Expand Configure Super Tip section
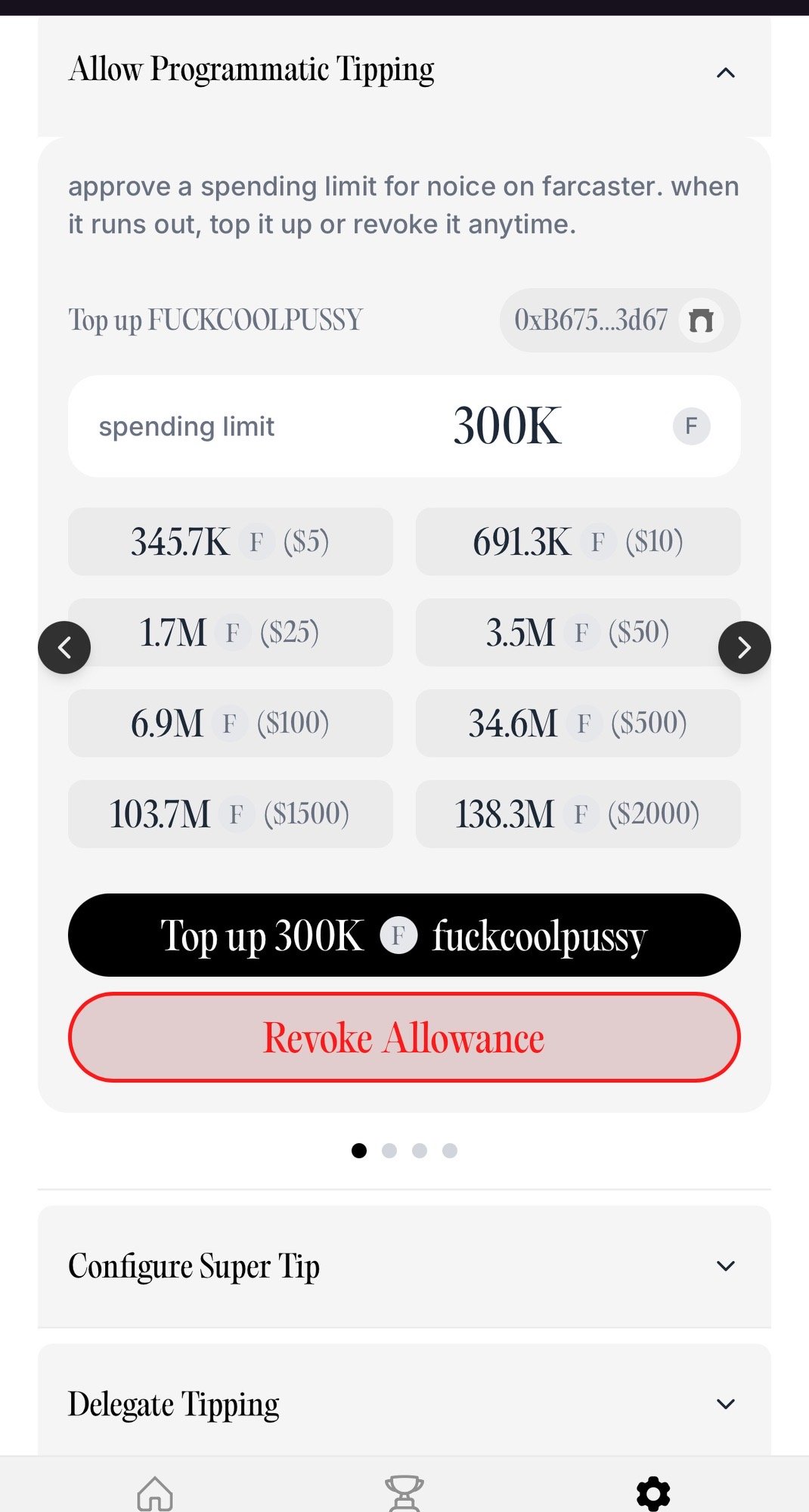The image size is (809, 1512). pos(725,1266)
